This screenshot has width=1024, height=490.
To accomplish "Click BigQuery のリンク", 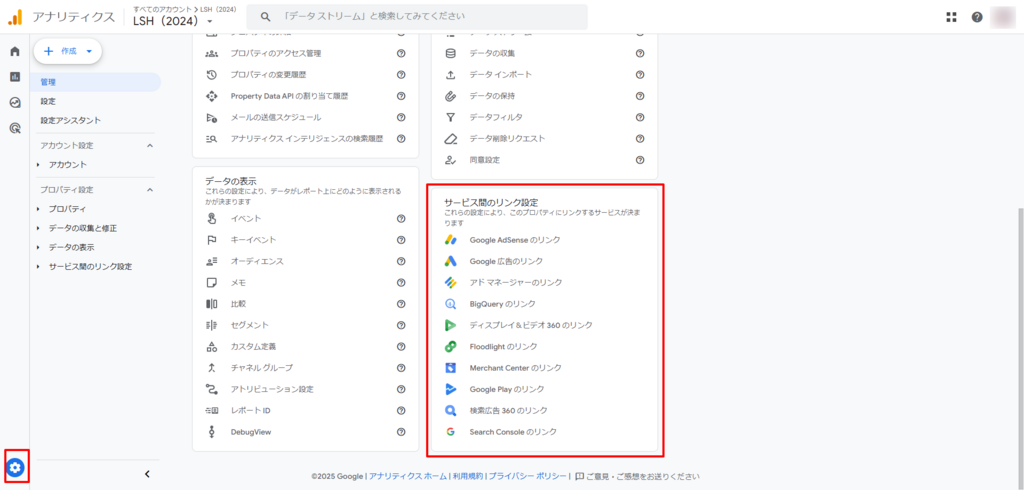I will click(x=502, y=304).
